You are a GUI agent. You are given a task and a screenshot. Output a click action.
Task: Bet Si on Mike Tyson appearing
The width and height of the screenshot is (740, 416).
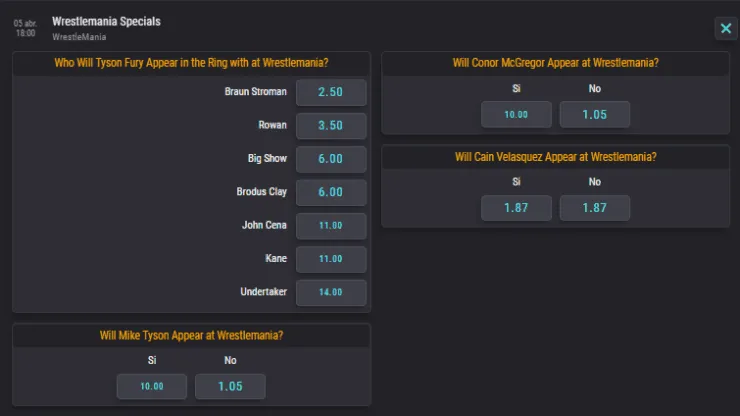[152, 386]
